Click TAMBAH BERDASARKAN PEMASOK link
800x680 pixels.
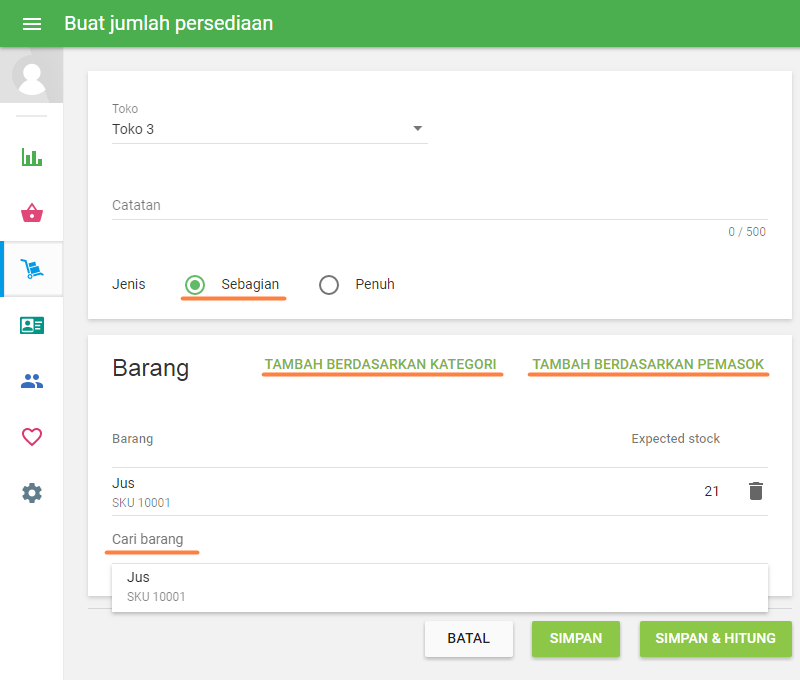tap(648, 365)
